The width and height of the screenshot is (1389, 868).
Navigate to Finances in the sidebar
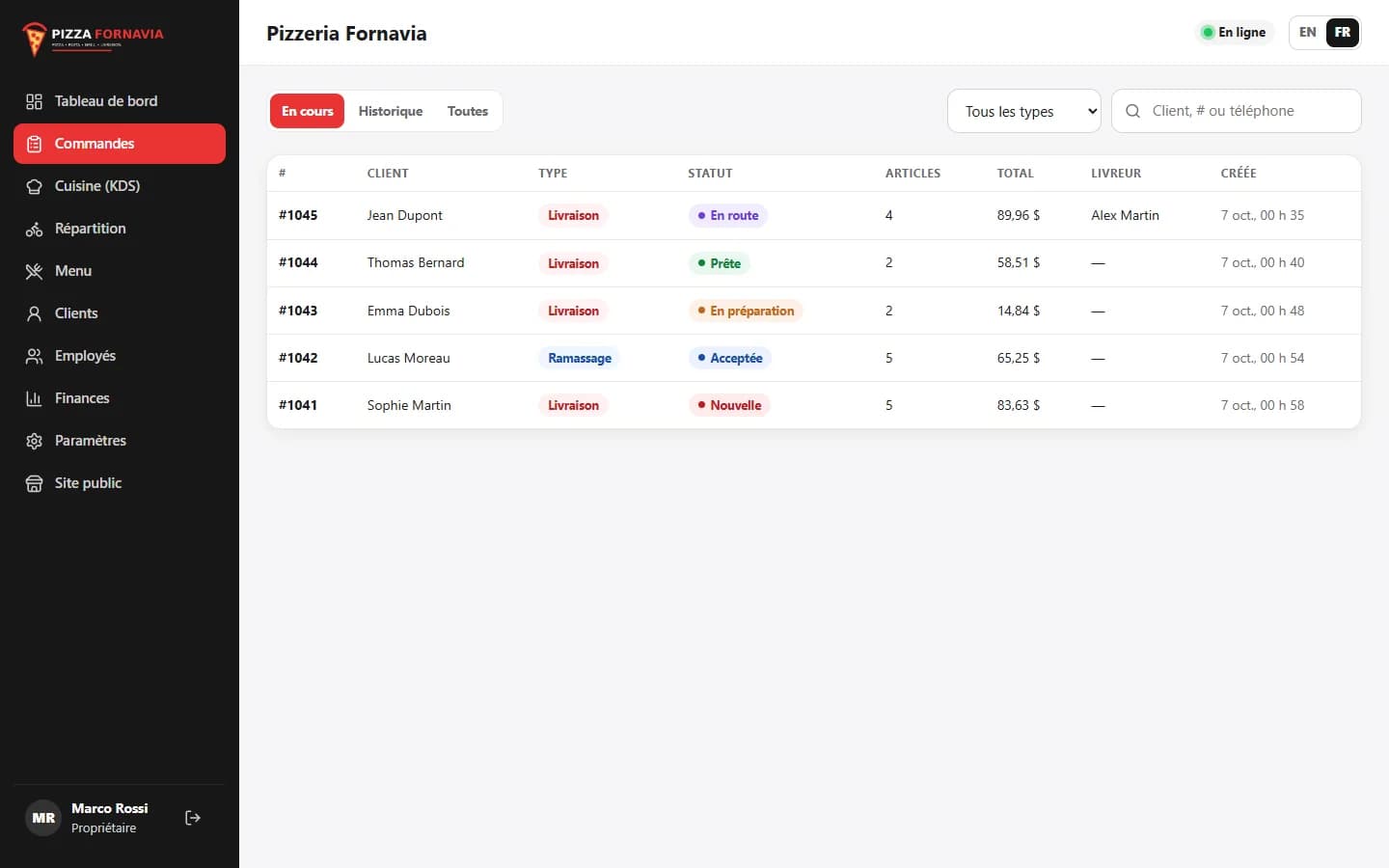120,398
